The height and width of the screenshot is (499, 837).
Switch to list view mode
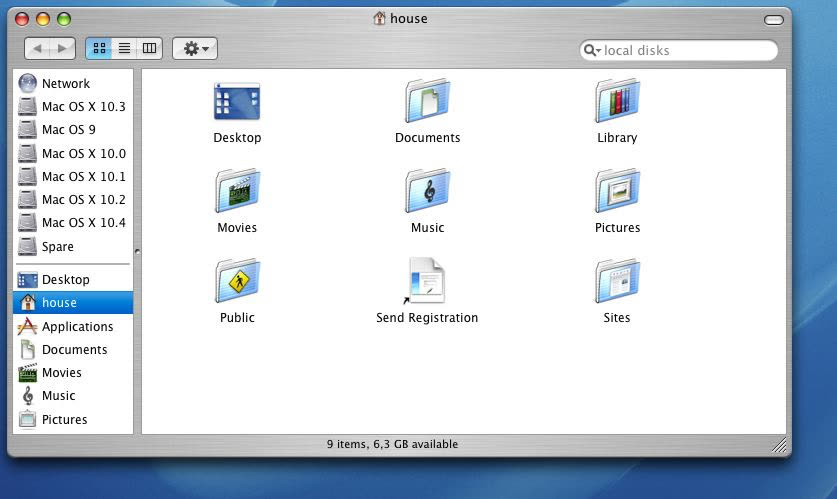[x=125, y=48]
